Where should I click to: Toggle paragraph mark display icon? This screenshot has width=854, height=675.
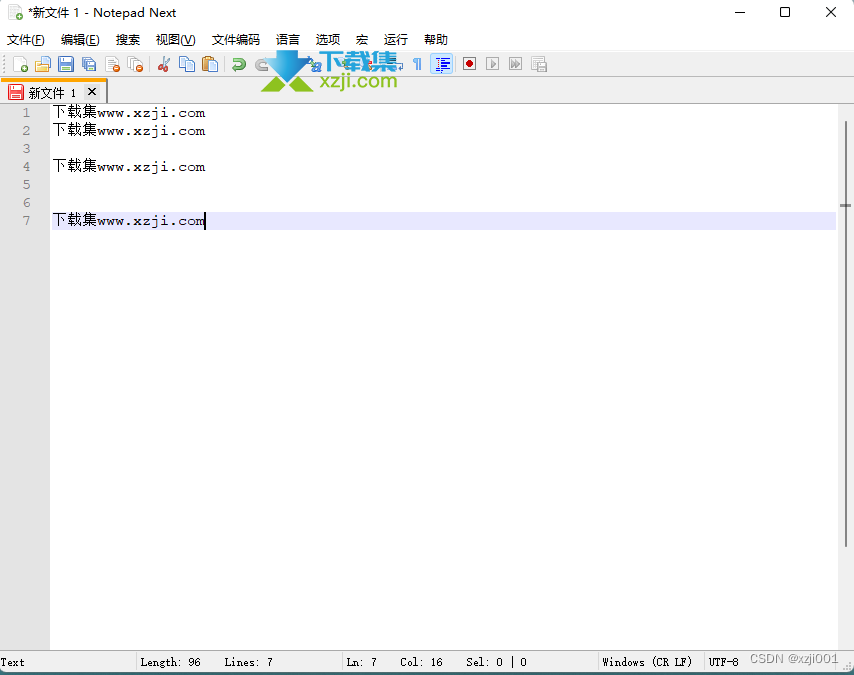(x=417, y=64)
